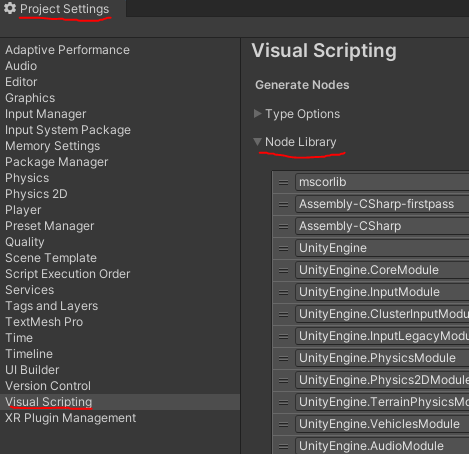The height and width of the screenshot is (454, 469).
Task: Open XR Plugin Management settings
Action: [70, 418]
